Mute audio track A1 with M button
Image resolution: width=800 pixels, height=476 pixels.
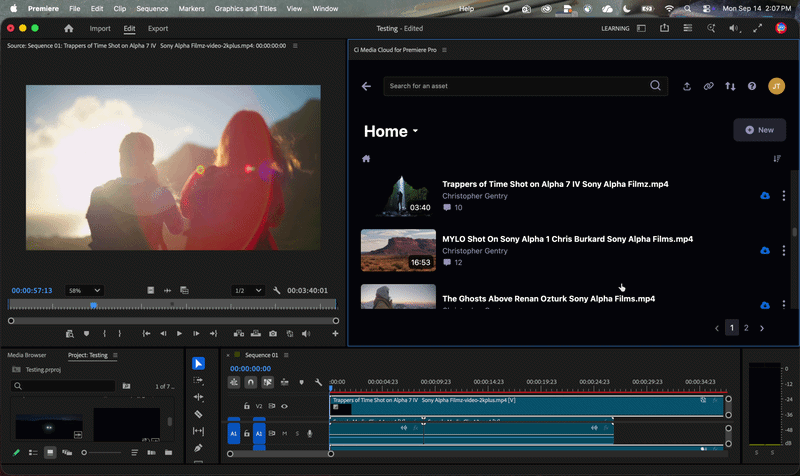point(284,434)
